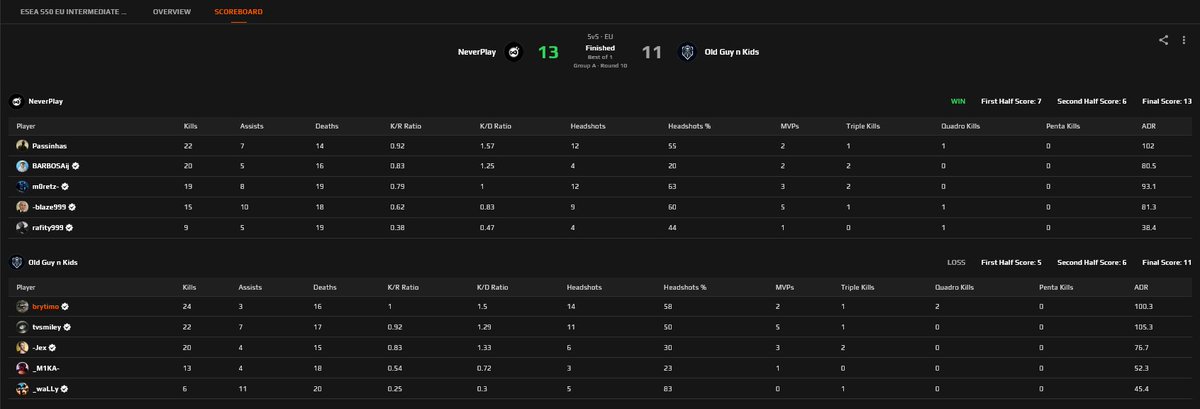Click K/D Ratio header in NeverPlay table
This screenshot has width=1200, height=409.
[495, 126]
